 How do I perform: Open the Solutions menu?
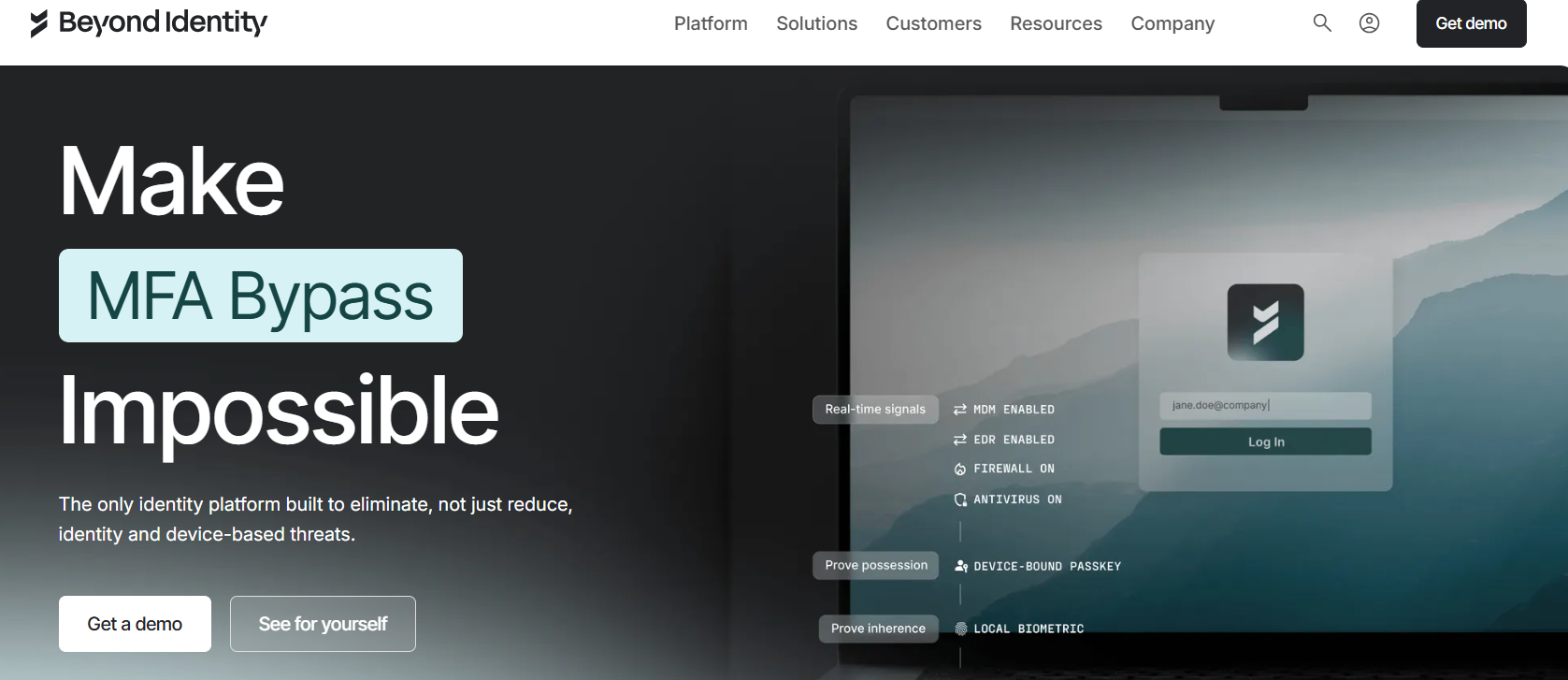click(816, 23)
